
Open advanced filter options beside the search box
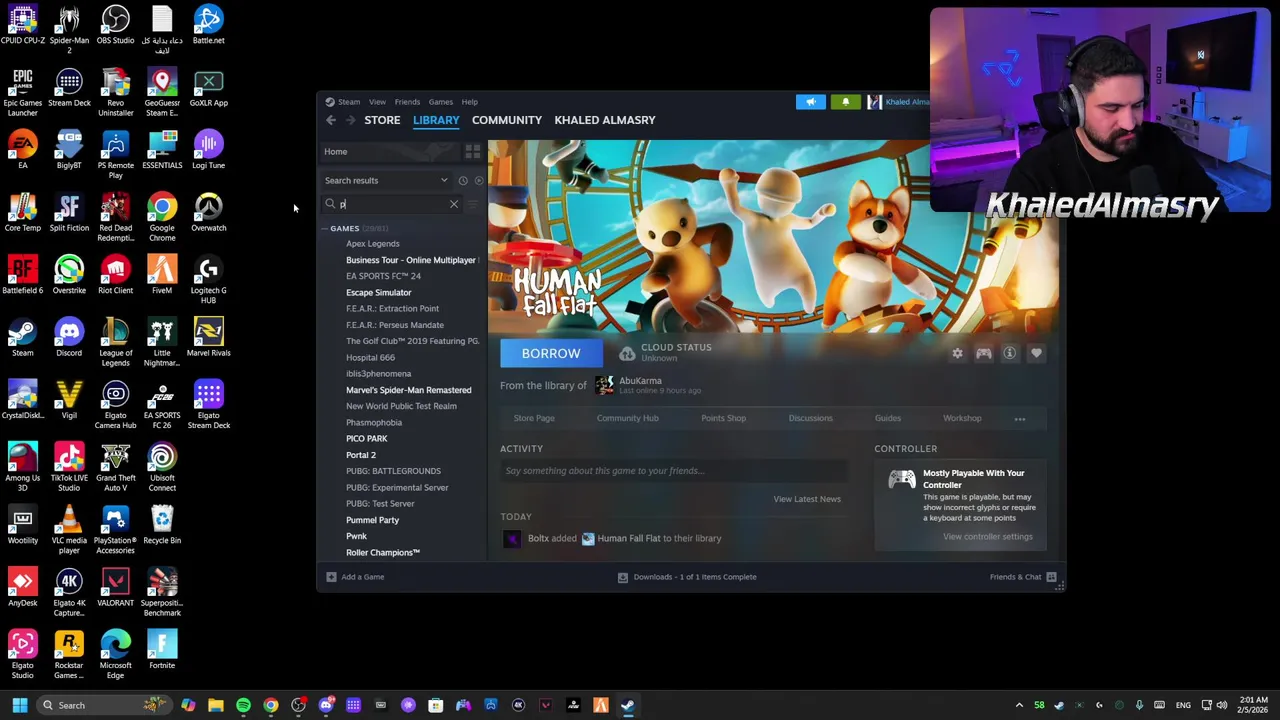473,204
